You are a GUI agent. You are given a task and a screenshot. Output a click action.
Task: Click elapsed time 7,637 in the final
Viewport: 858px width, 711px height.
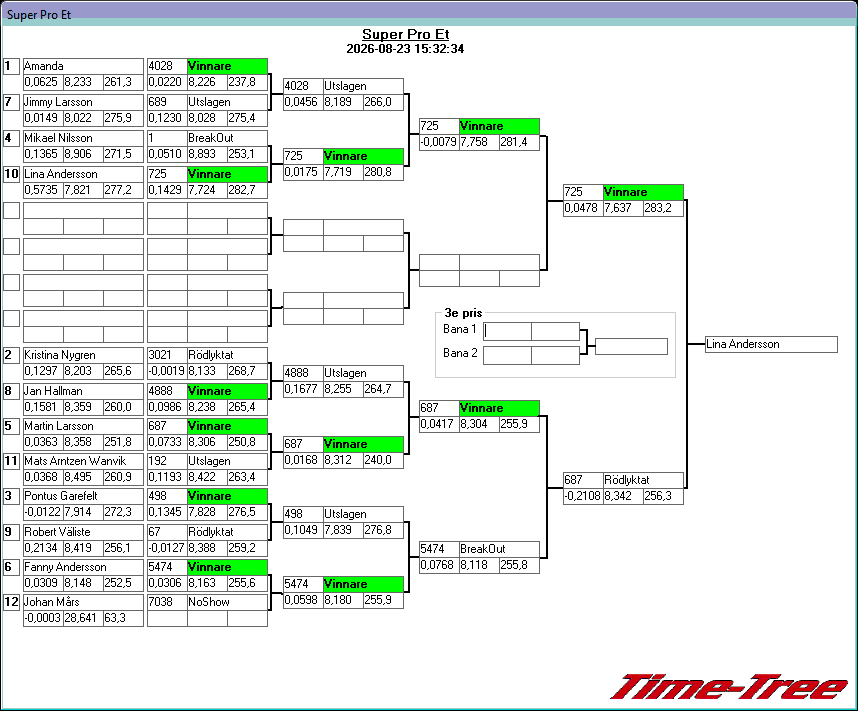click(623, 208)
